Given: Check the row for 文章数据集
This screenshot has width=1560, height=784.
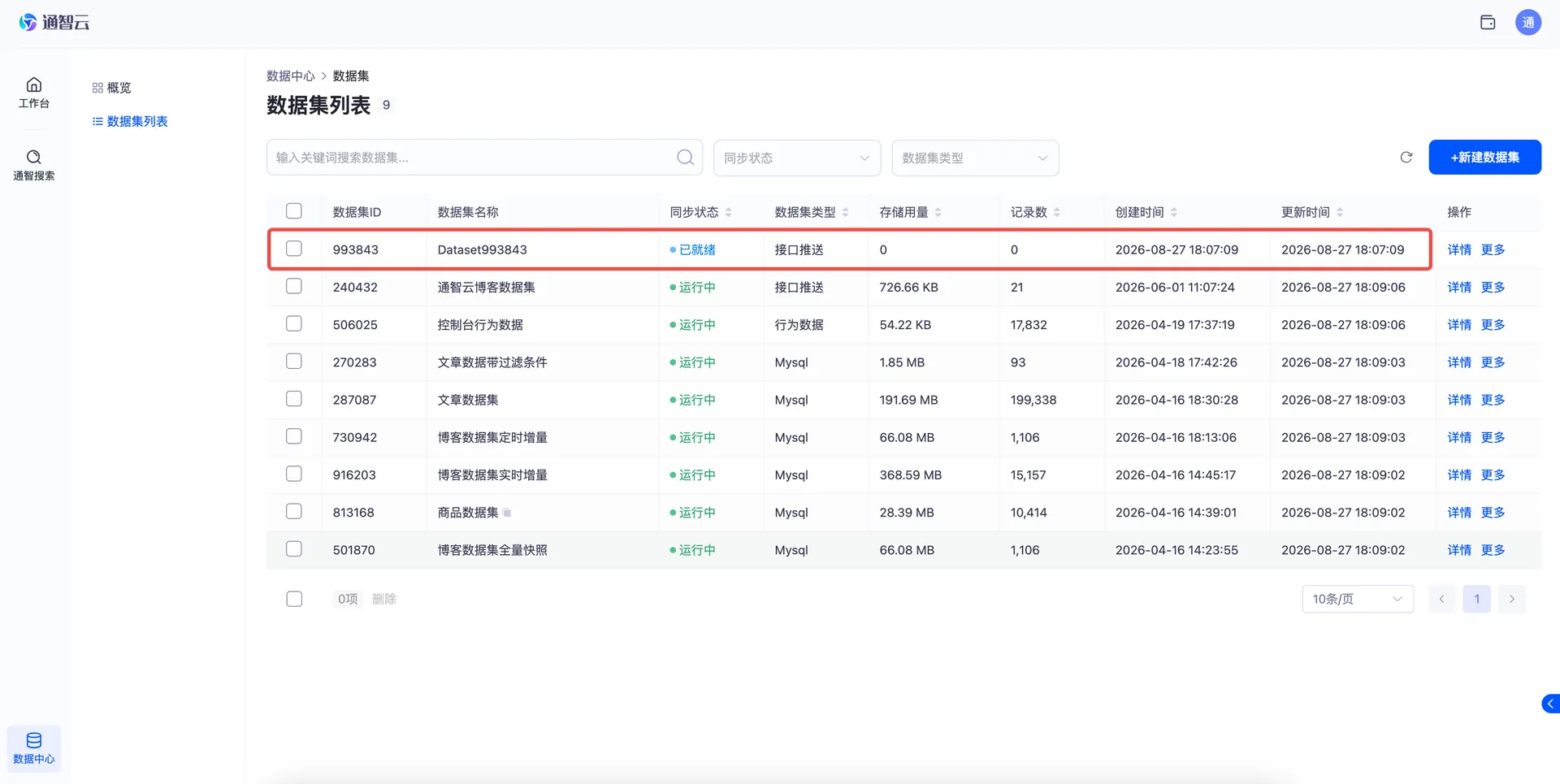Looking at the screenshot, I should 294,399.
